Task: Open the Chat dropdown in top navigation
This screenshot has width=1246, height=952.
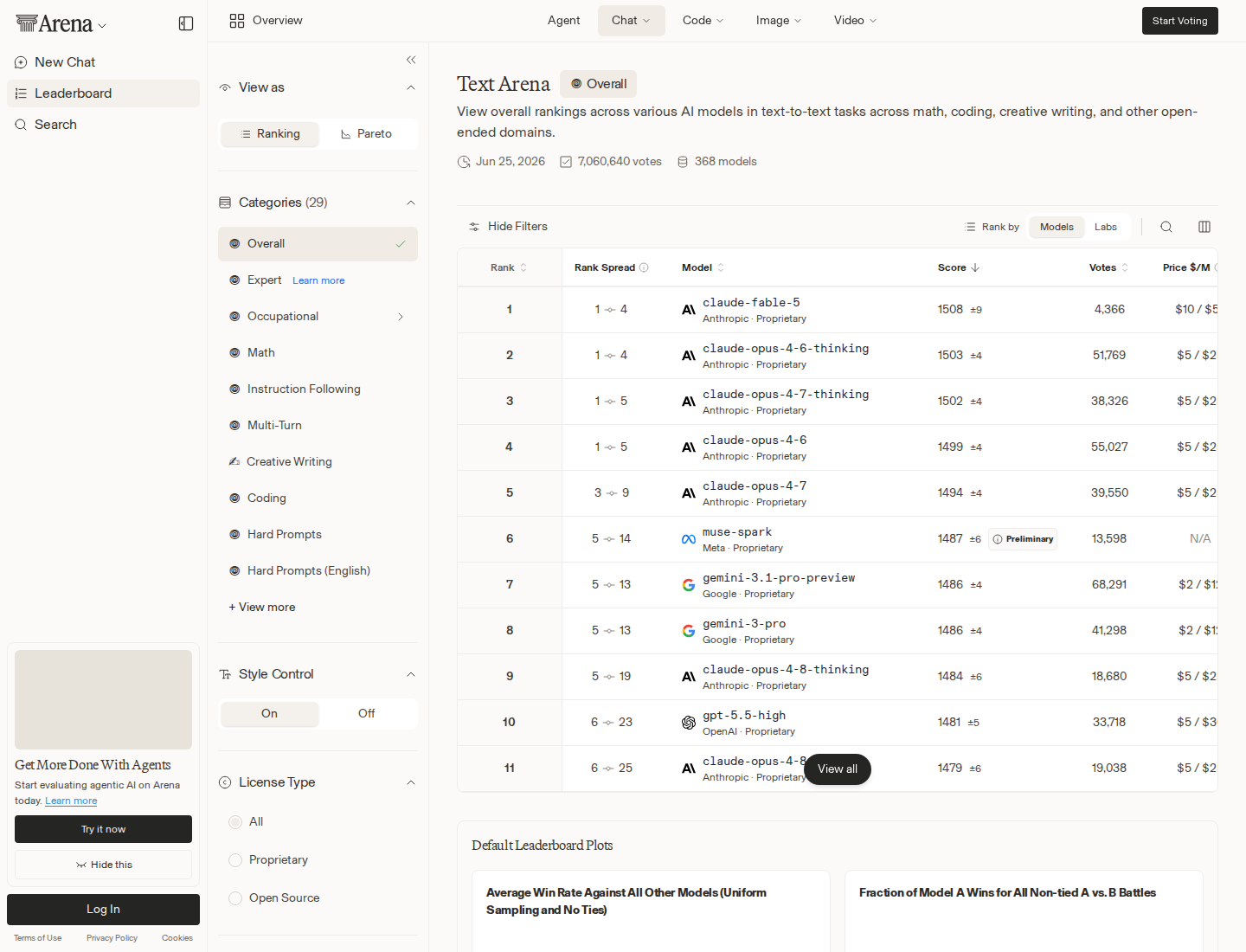Action: (x=632, y=21)
